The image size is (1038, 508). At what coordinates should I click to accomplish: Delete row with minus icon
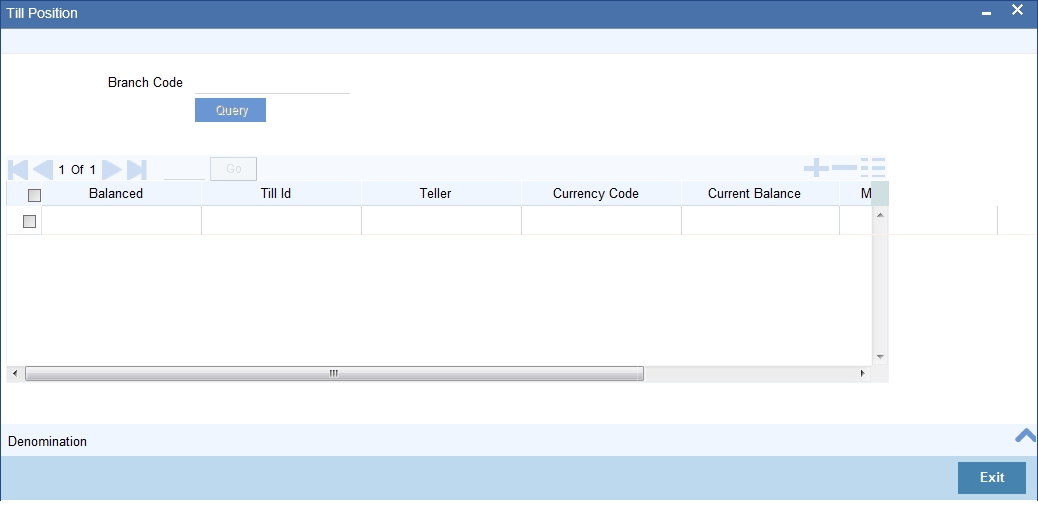coord(844,168)
